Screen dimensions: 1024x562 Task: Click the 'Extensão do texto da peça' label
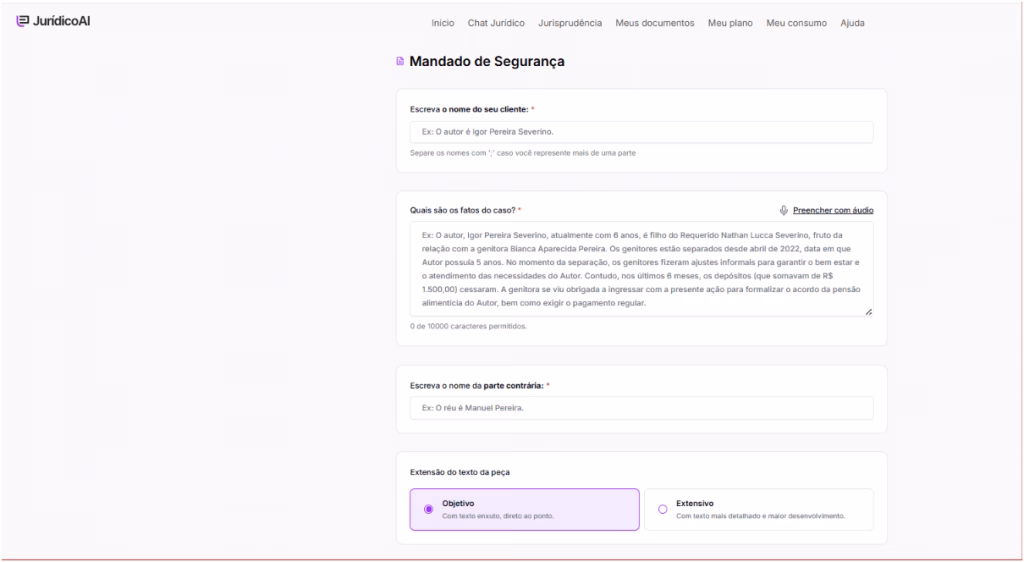tap(460, 472)
